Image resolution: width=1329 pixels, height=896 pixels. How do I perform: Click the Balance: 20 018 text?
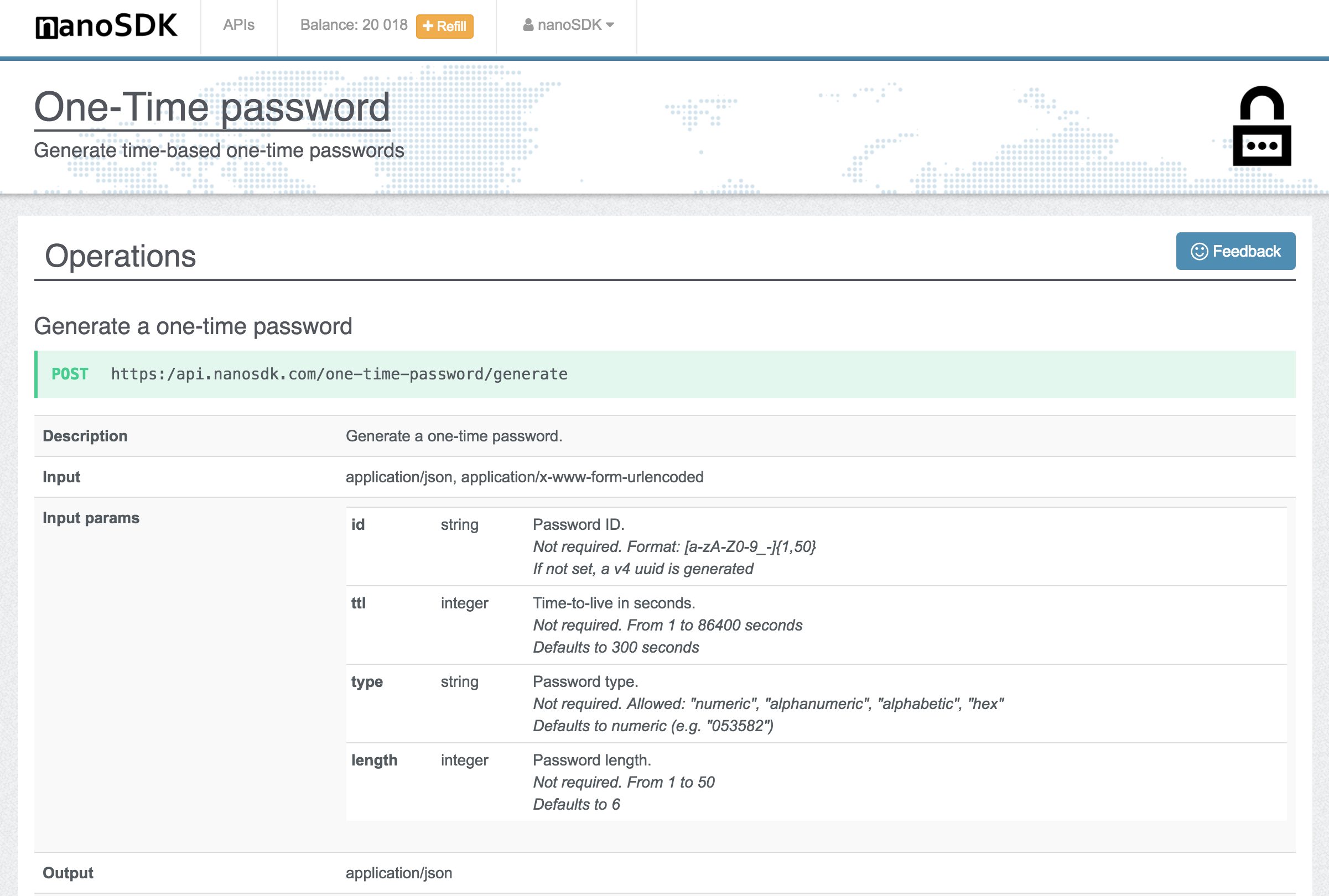coord(353,25)
